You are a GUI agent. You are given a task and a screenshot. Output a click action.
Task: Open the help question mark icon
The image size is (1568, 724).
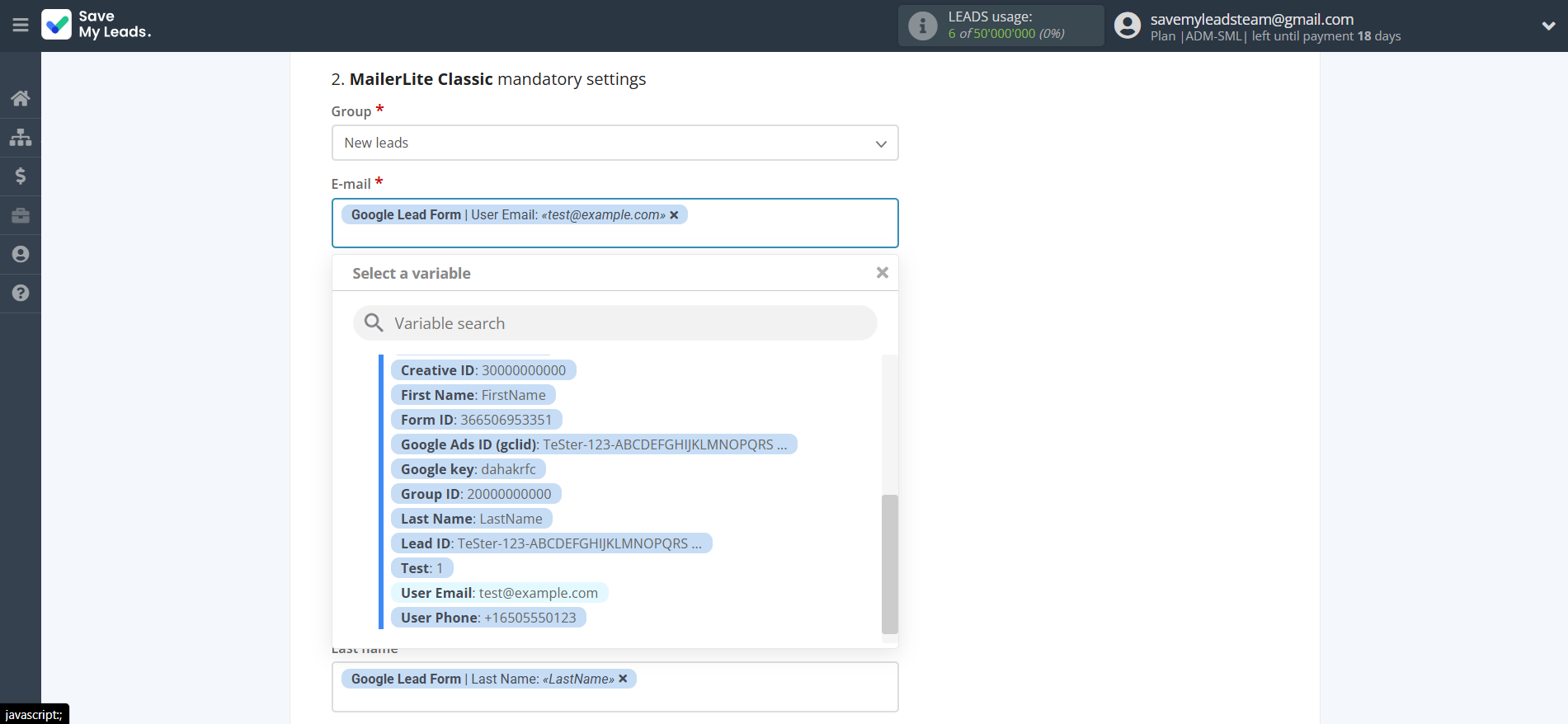point(21,293)
